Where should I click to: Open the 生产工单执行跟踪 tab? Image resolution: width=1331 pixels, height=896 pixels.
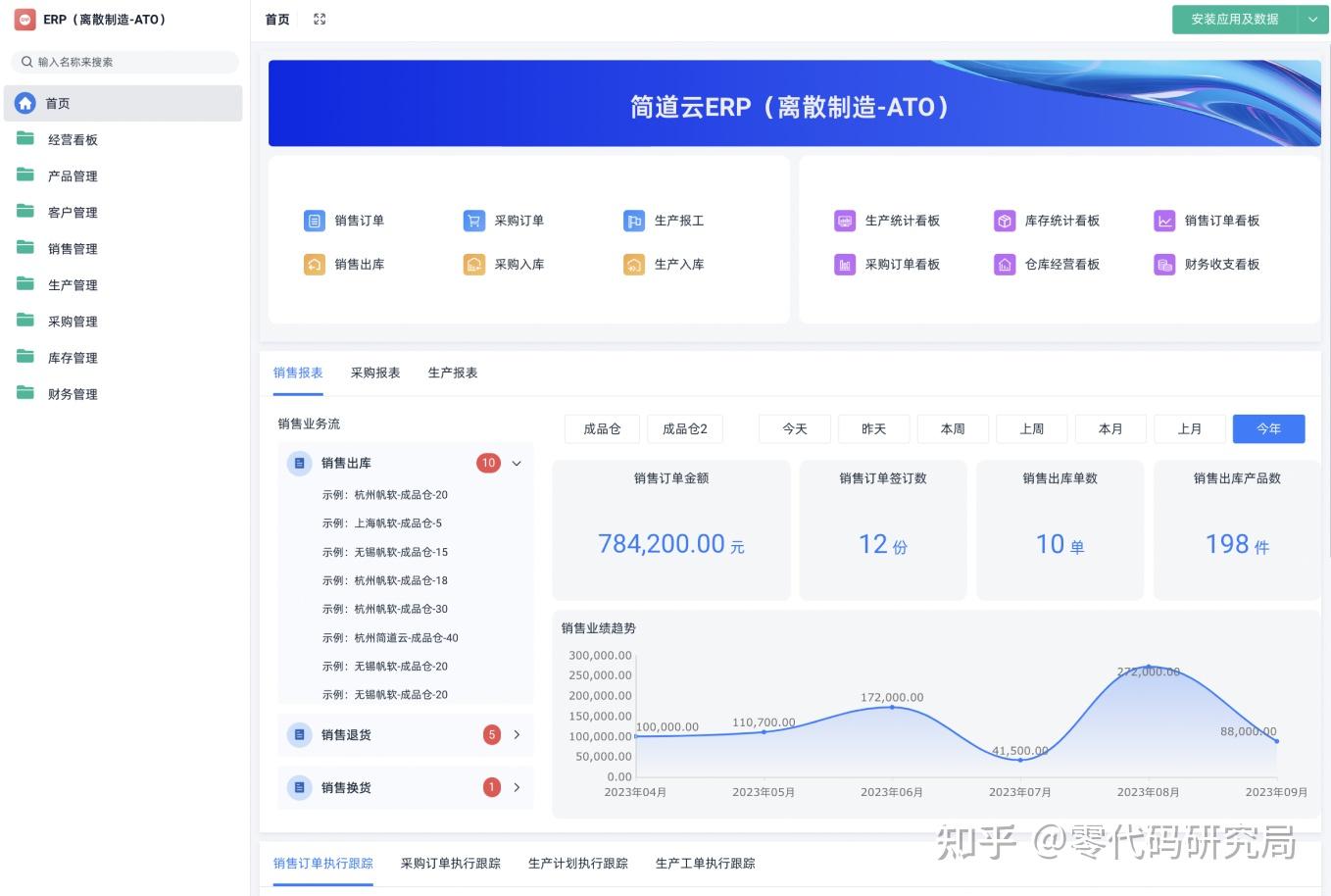coord(704,864)
